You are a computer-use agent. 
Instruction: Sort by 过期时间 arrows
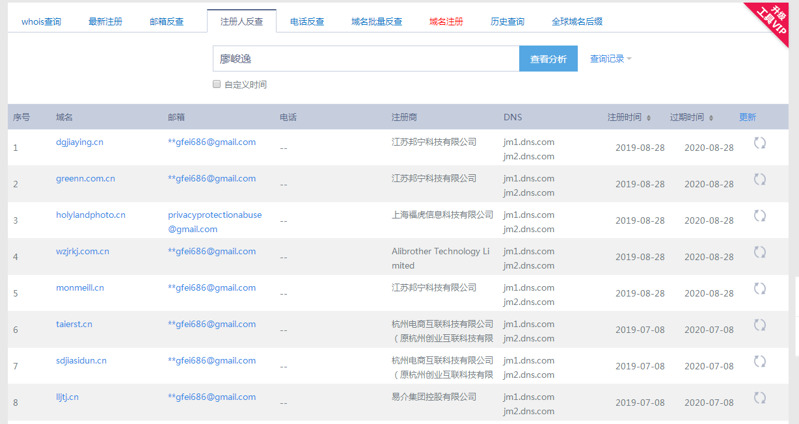tap(711, 118)
